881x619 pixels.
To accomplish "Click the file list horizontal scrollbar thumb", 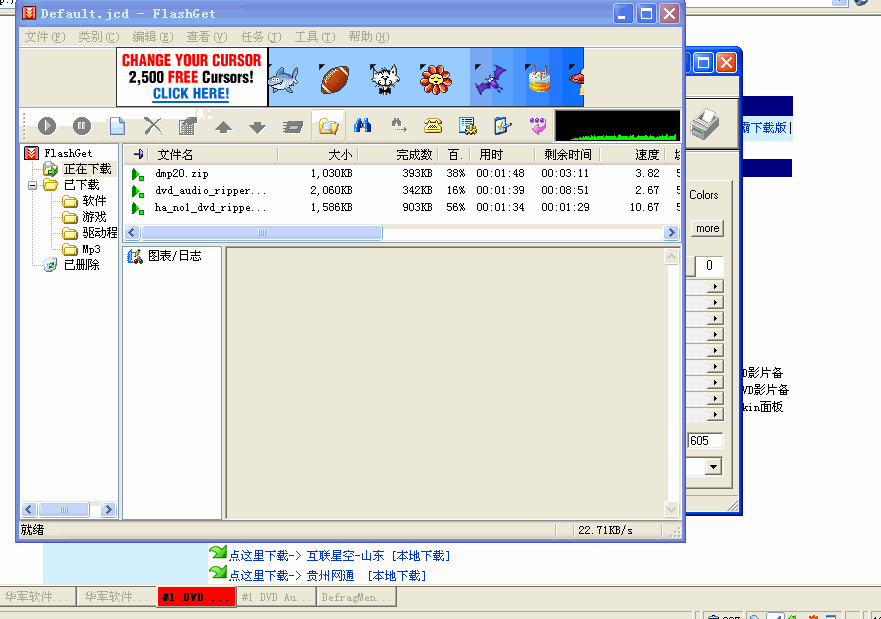I will tap(262, 233).
